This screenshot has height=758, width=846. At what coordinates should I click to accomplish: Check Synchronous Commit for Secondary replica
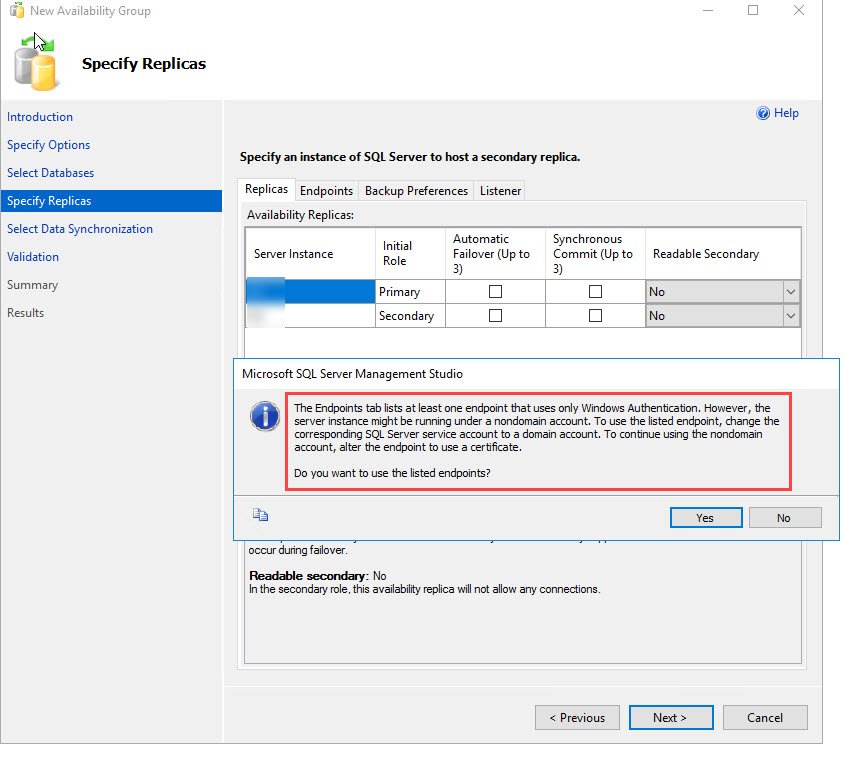pos(595,315)
